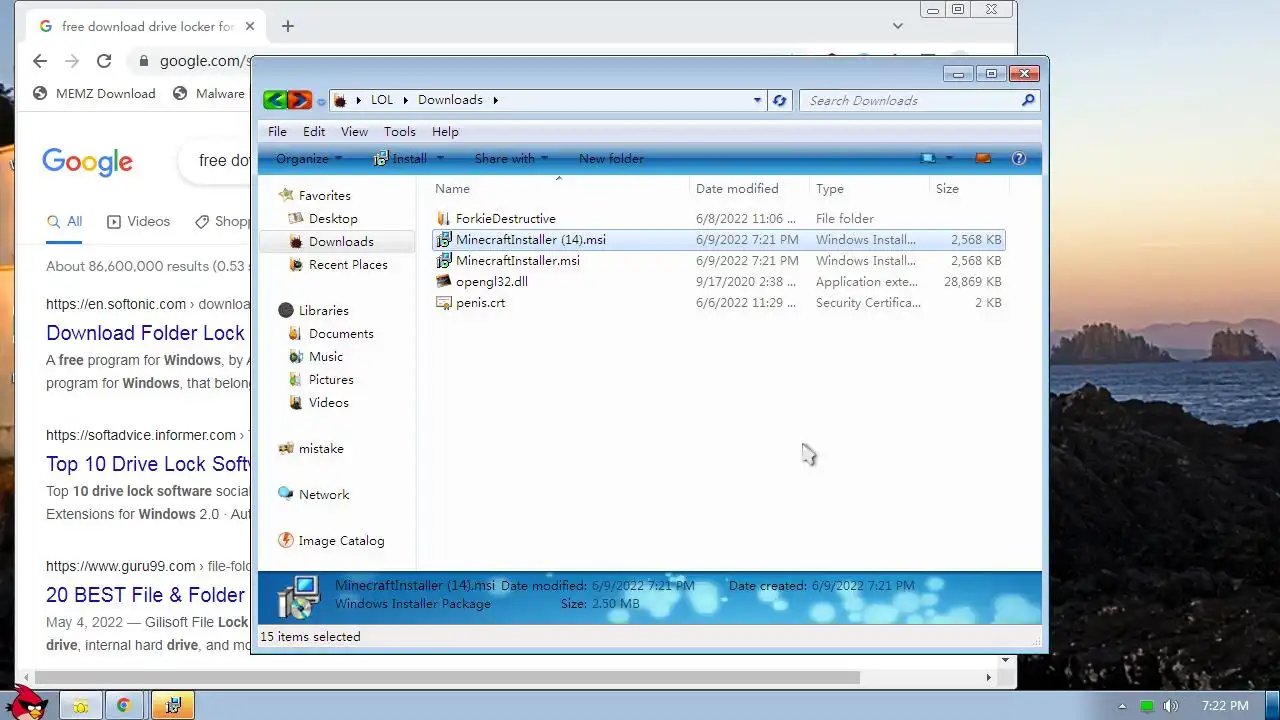Open the Chrome tab search dropdown
This screenshot has height=720, width=1280.
pos(898,26)
